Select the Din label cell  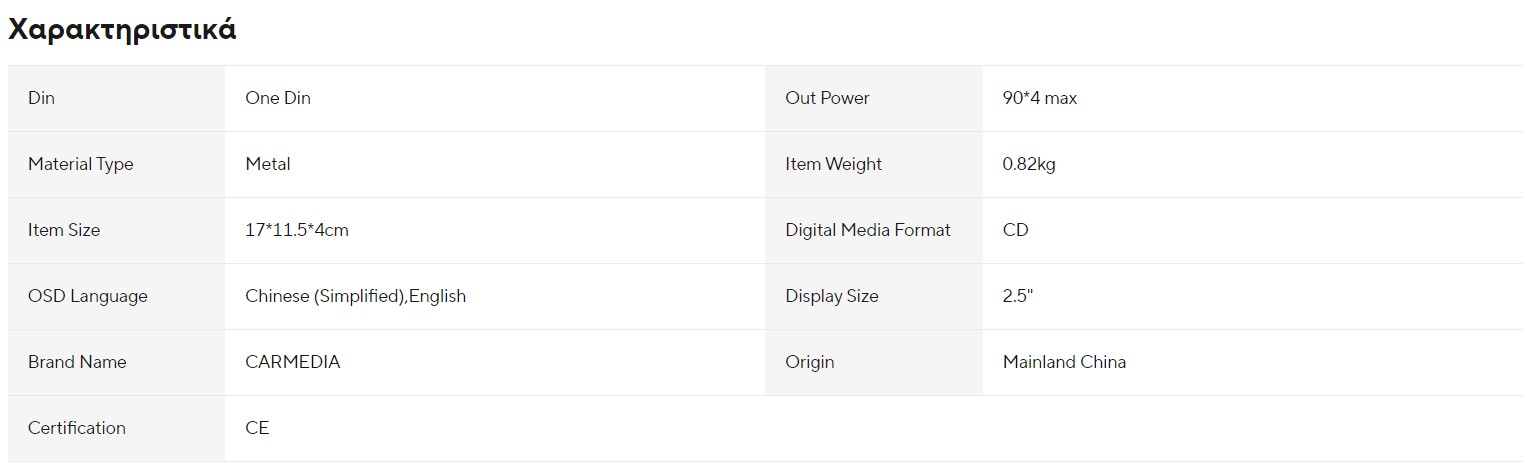tap(117, 98)
